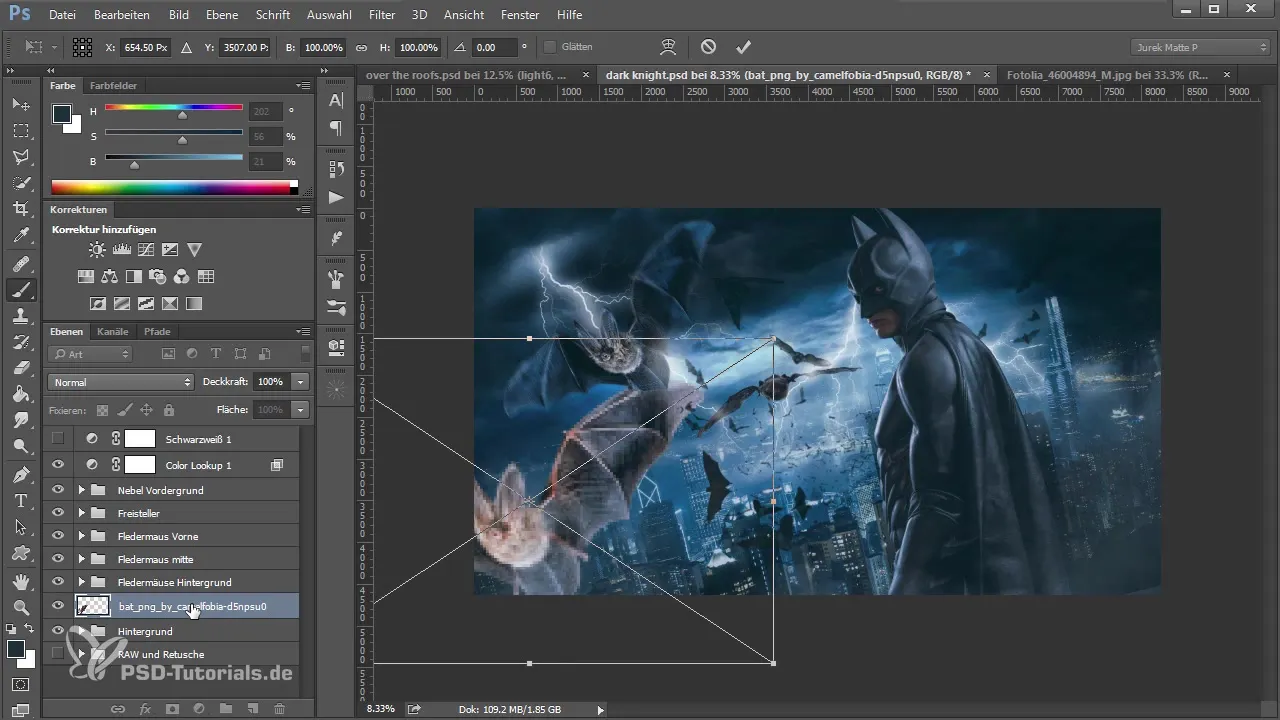Open the layer filter Art dropdown
Image resolution: width=1280 pixels, height=720 pixels.
[x=90, y=354]
